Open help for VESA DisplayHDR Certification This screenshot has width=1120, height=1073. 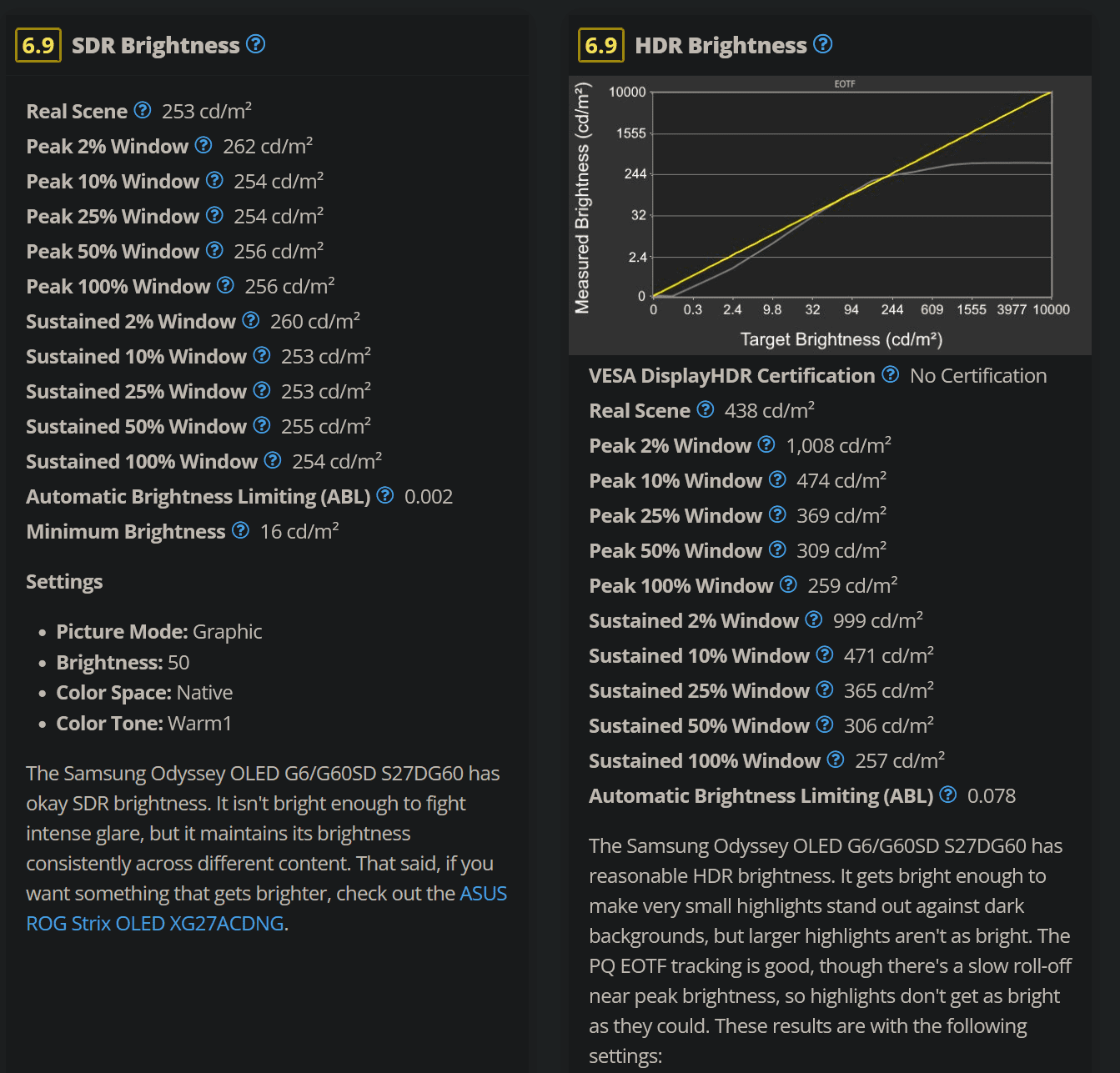(x=891, y=374)
